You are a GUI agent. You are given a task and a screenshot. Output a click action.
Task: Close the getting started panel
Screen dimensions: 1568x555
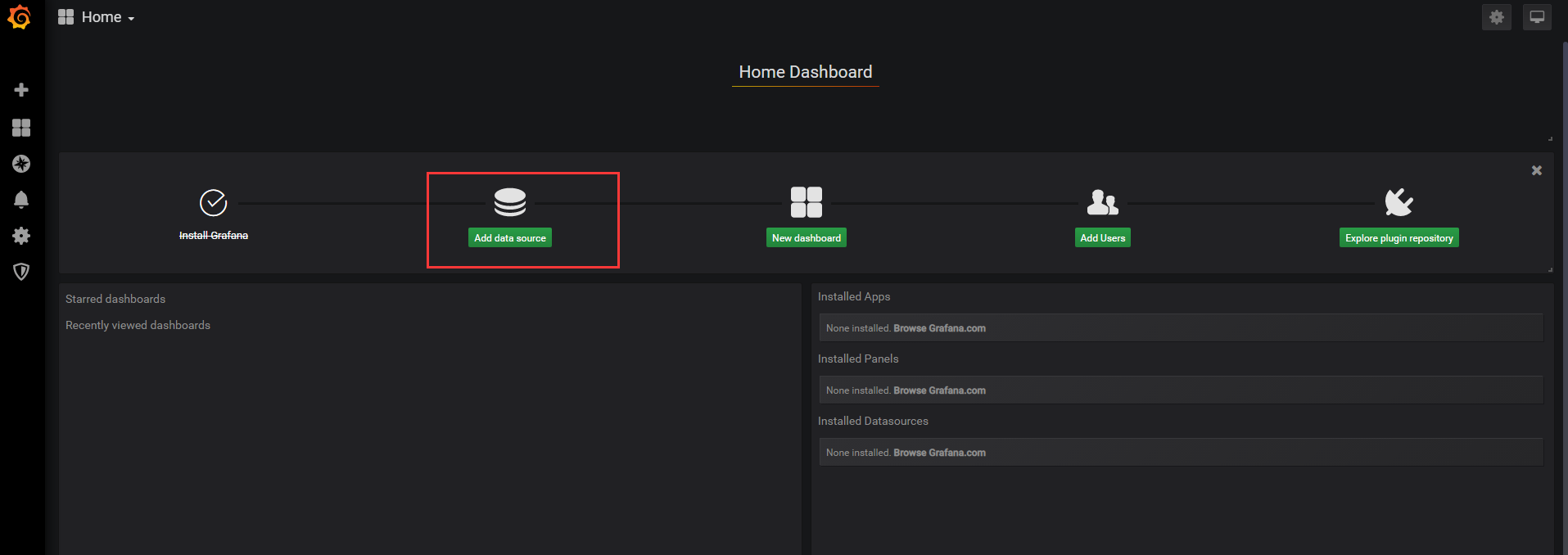(1537, 170)
